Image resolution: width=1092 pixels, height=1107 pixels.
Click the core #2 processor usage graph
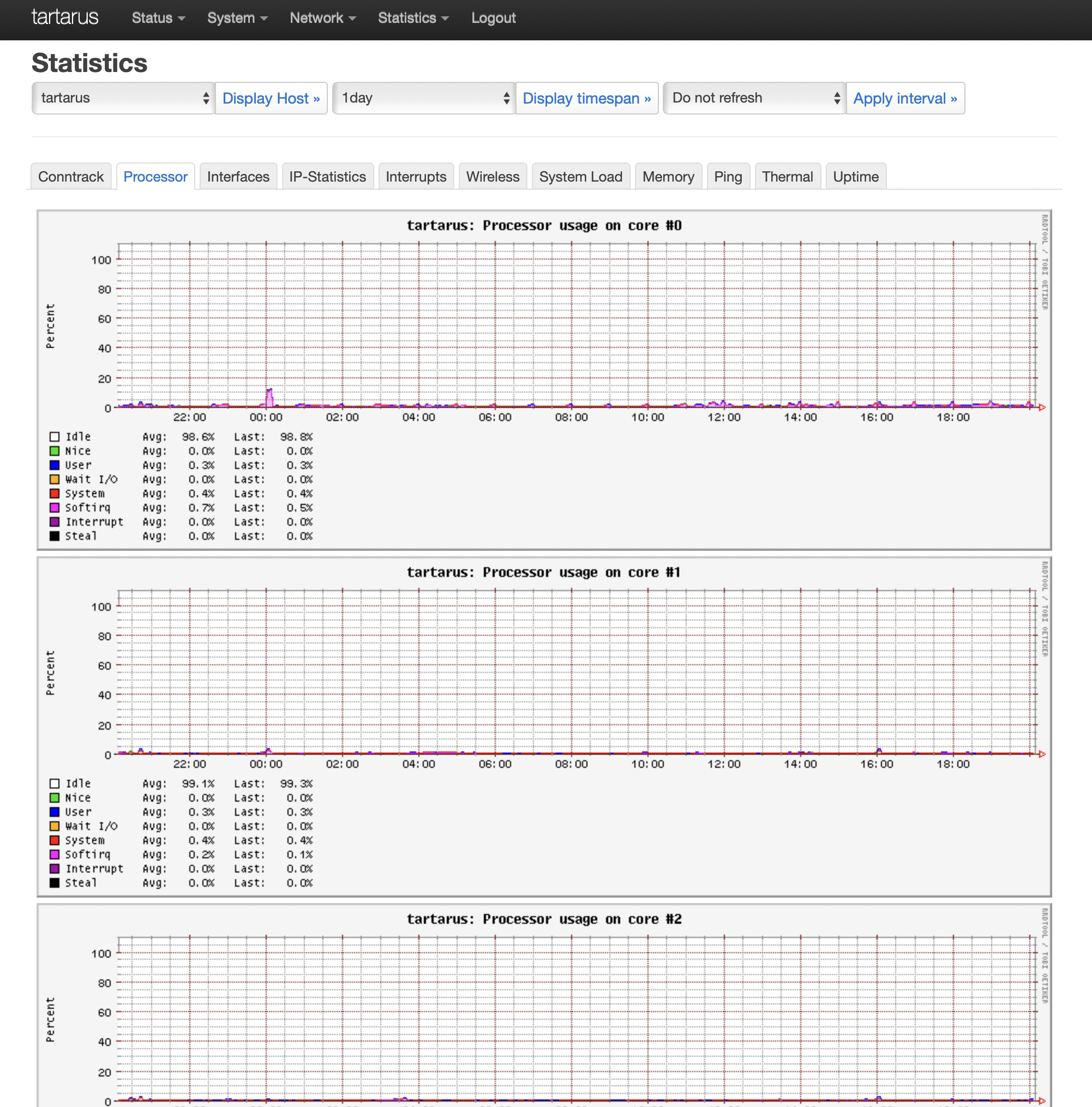(544, 1005)
